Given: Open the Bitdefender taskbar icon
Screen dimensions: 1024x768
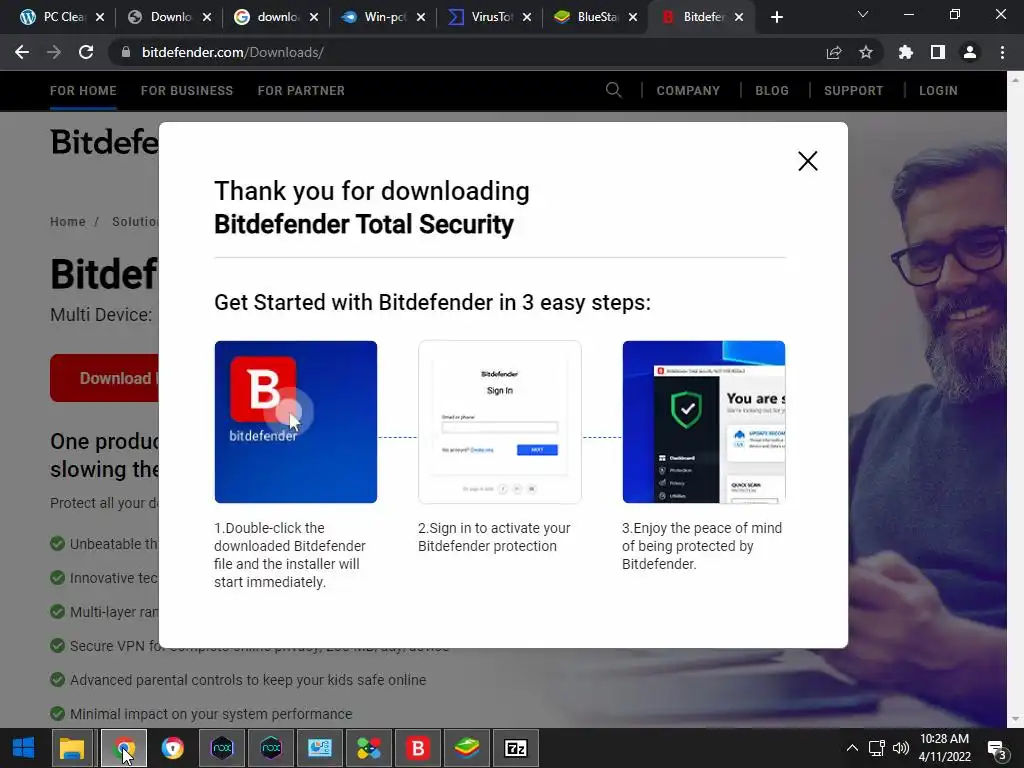Looking at the screenshot, I should pos(417,748).
